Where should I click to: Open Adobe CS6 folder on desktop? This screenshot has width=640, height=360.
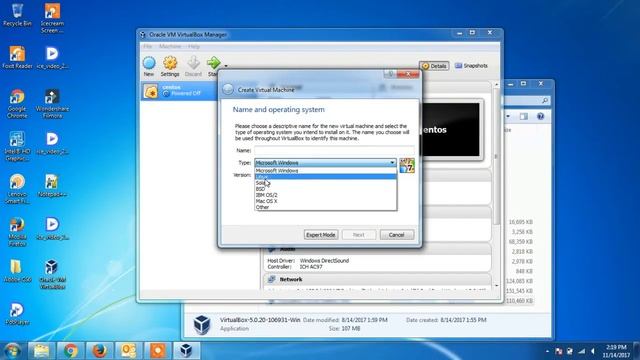17,271
